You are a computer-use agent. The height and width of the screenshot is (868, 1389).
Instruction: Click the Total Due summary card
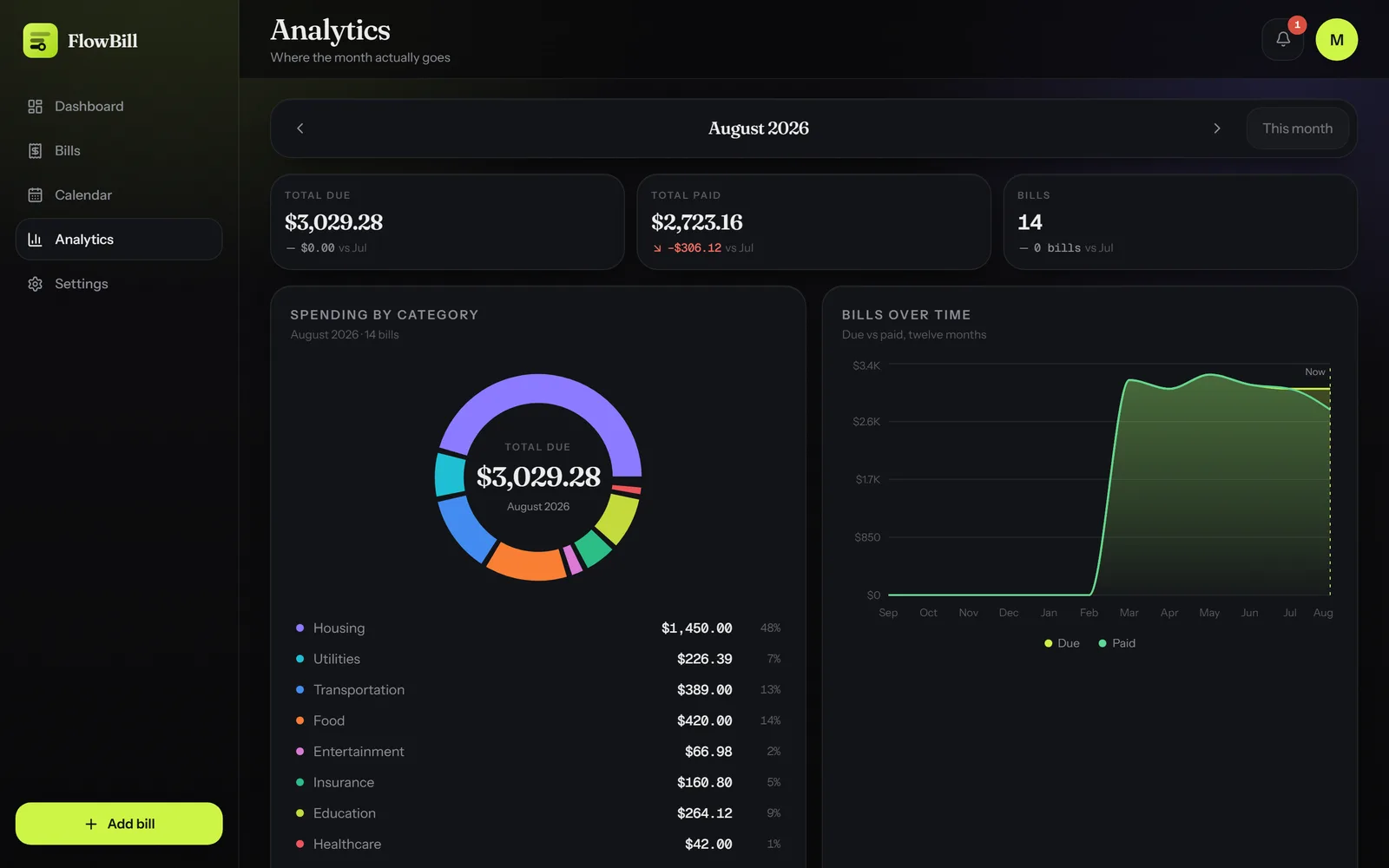tap(447, 222)
